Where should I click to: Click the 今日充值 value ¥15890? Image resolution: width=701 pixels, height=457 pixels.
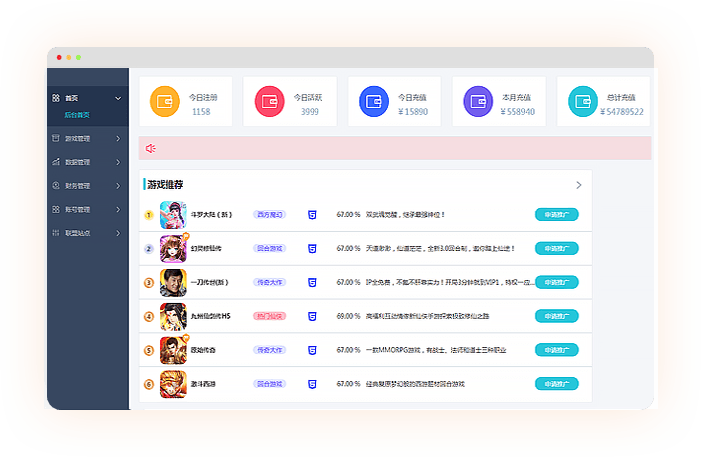(x=413, y=112)
